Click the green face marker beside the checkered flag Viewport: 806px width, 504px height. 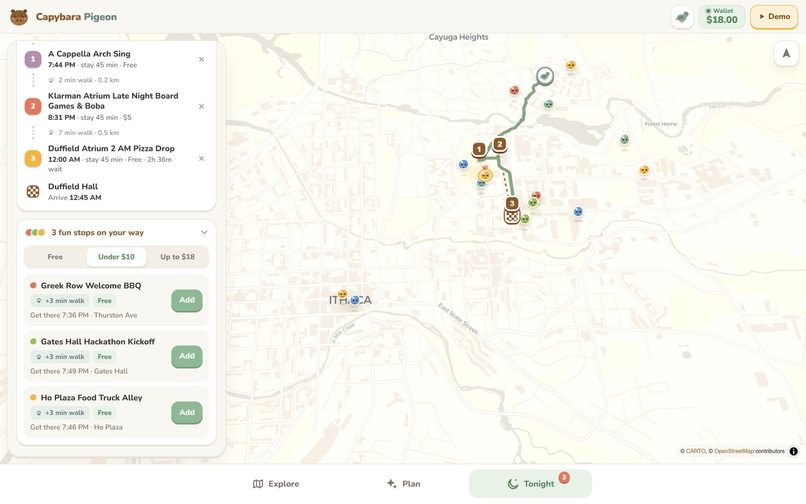point(525,219)
